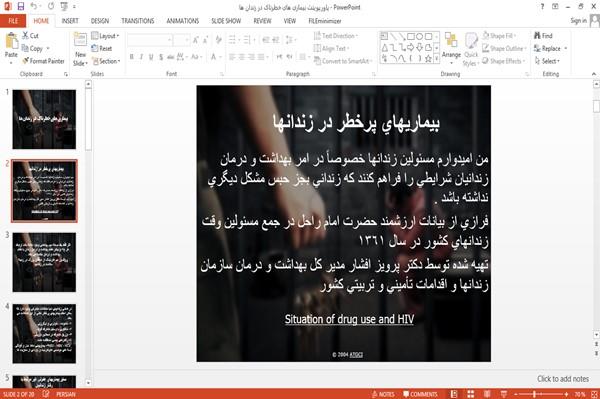Open the FILE menu
The height and width of the screenshot is (399, 600).
(x=13, y=21)
